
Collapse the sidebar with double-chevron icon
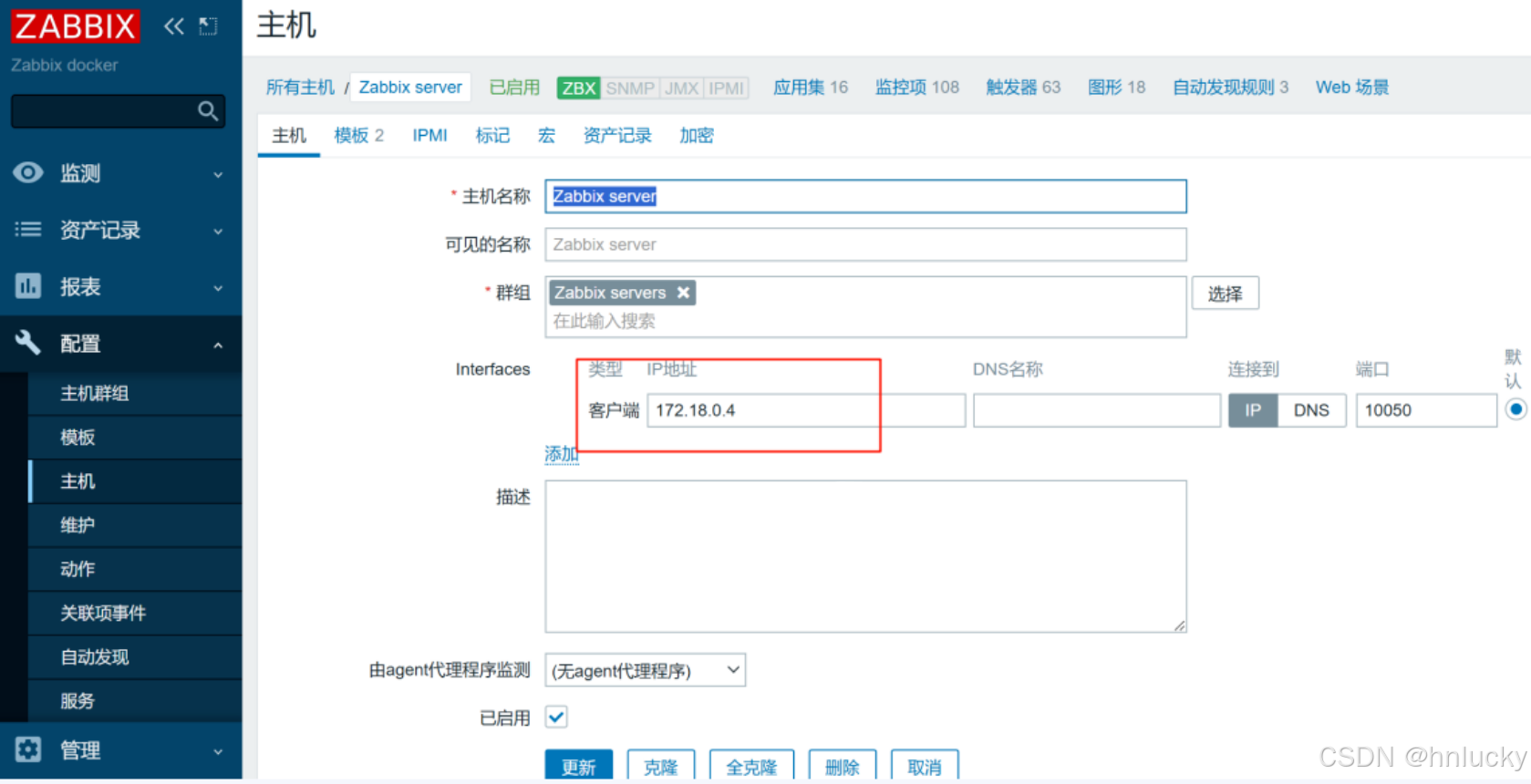(173, 26)
